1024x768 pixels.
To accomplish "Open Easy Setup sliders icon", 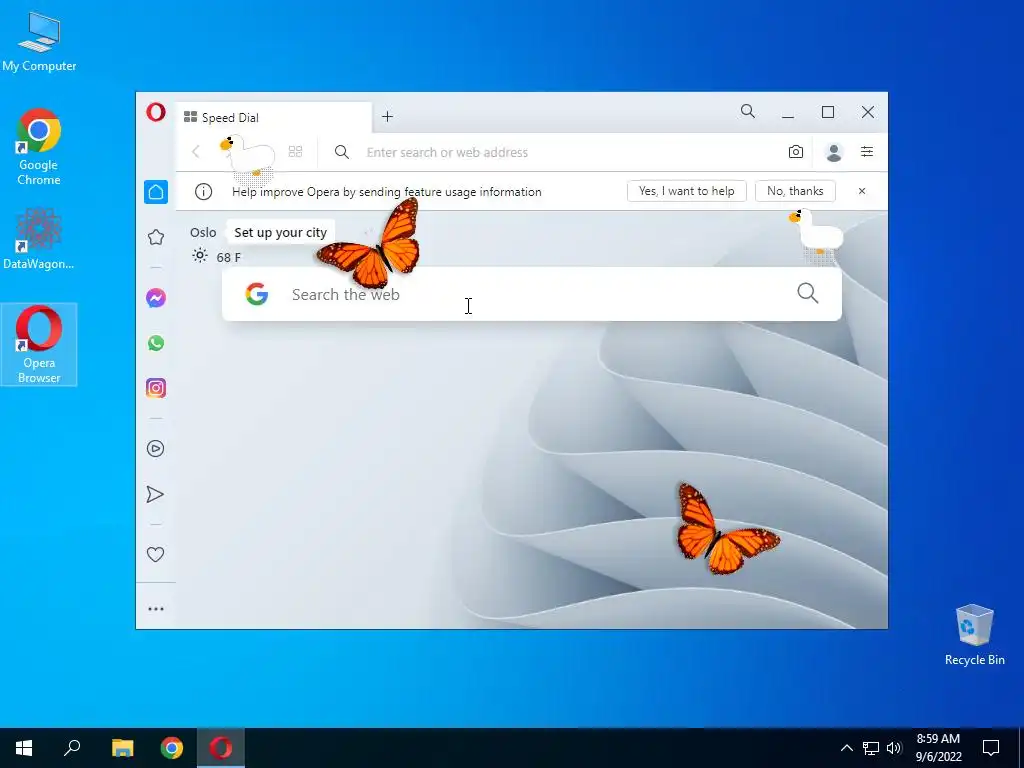I will pos(867,152).
